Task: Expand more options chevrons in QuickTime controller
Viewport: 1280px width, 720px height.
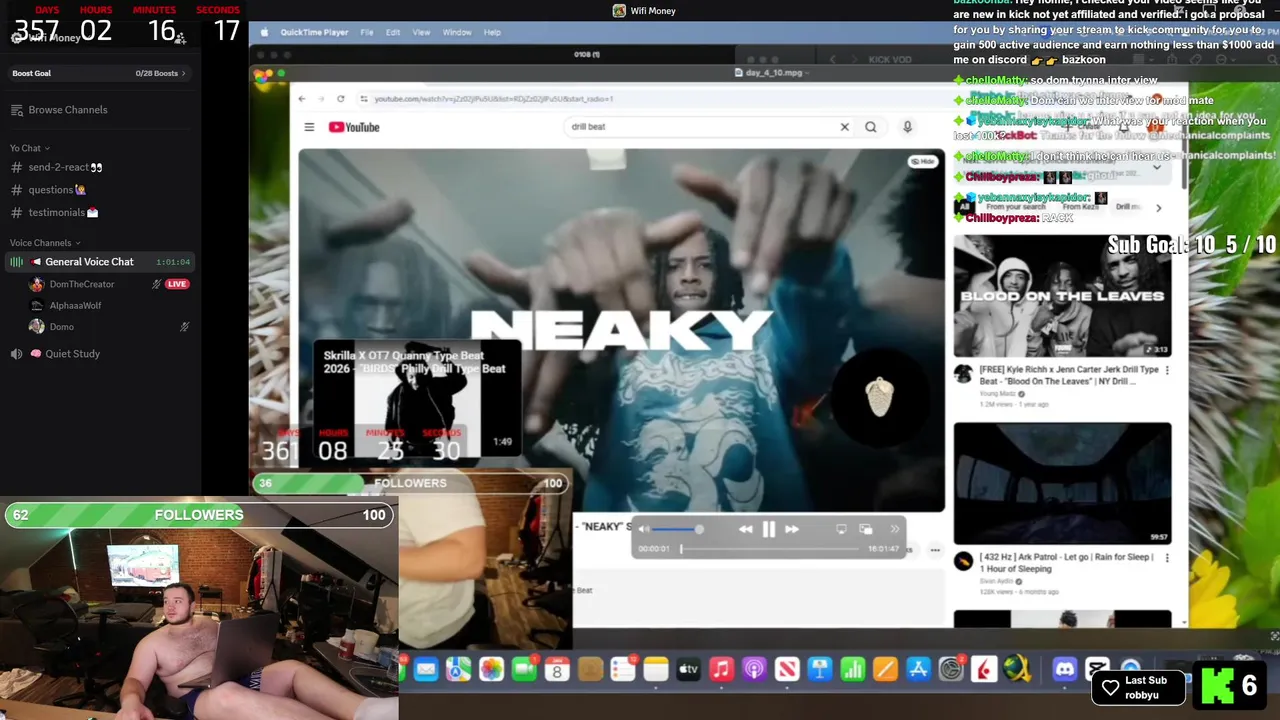Action: tap(894, 530)
